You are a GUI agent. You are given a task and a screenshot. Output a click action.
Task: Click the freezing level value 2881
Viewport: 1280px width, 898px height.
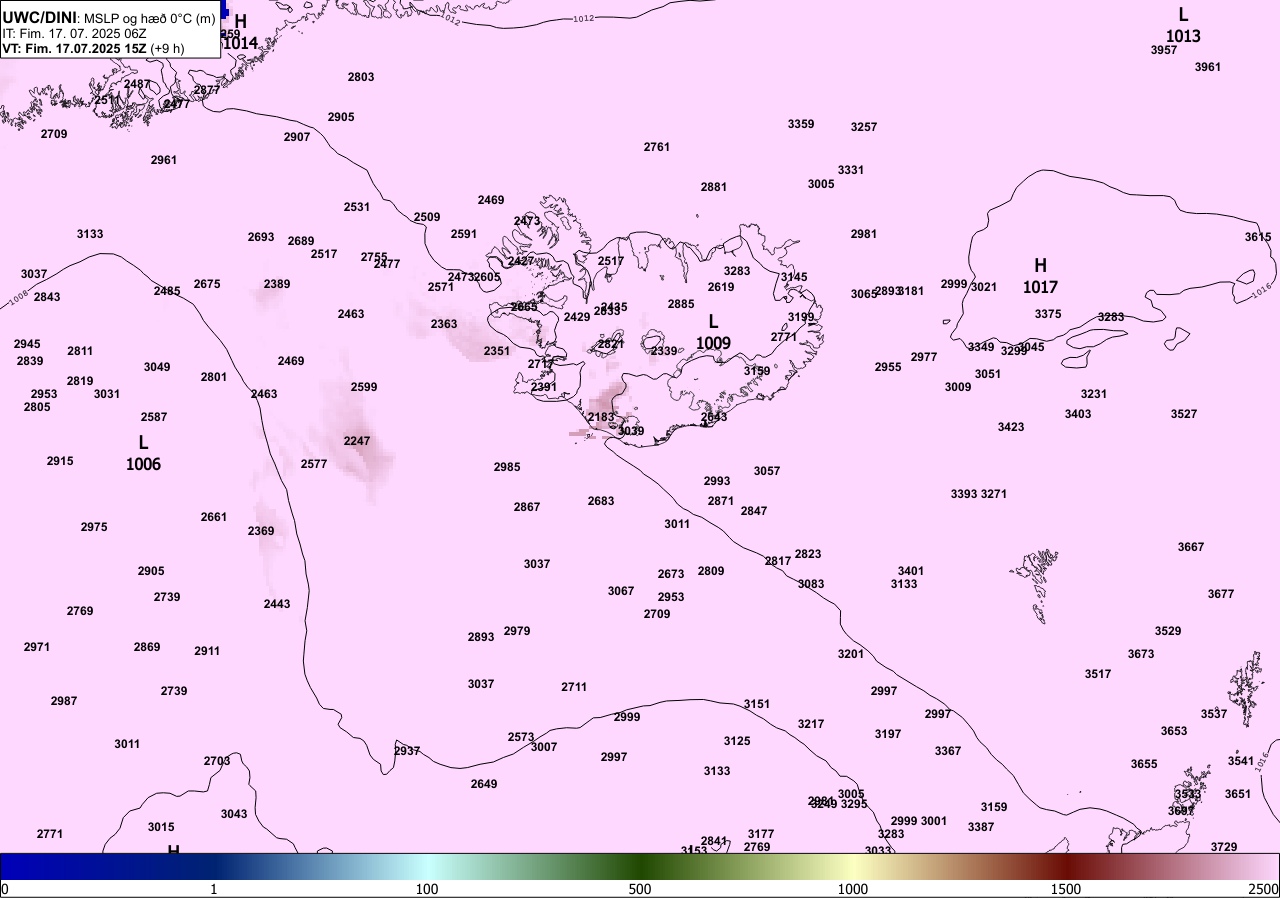[714, 187]
